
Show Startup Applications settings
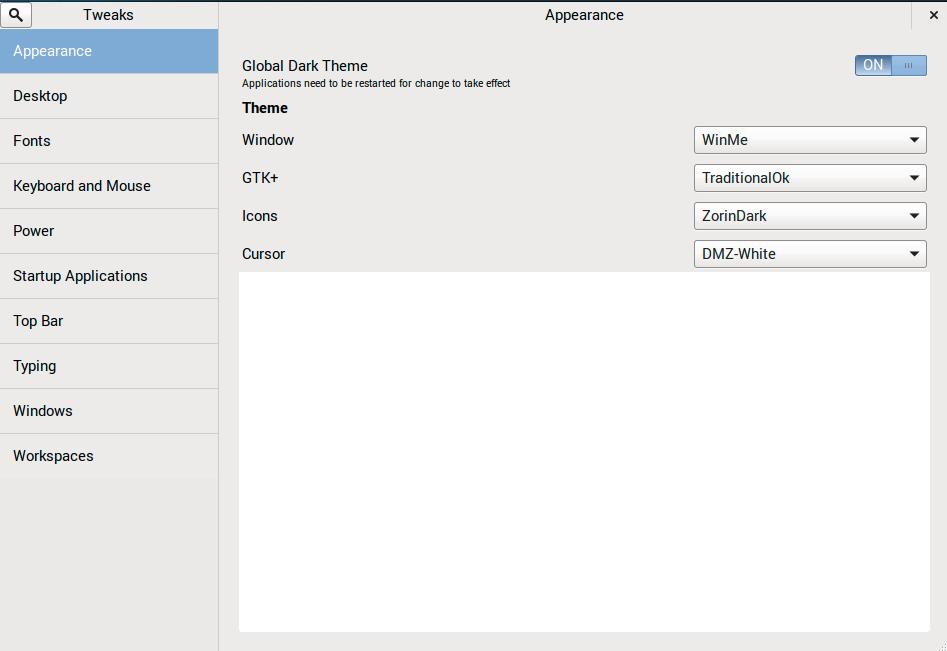[109, 276]
